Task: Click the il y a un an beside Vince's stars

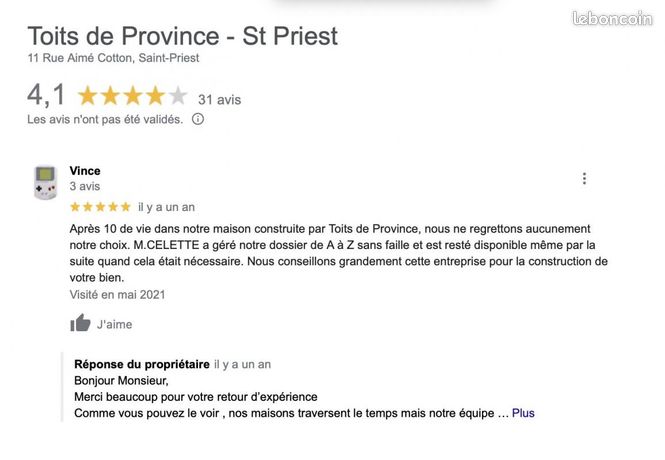Action: point(166,207)
